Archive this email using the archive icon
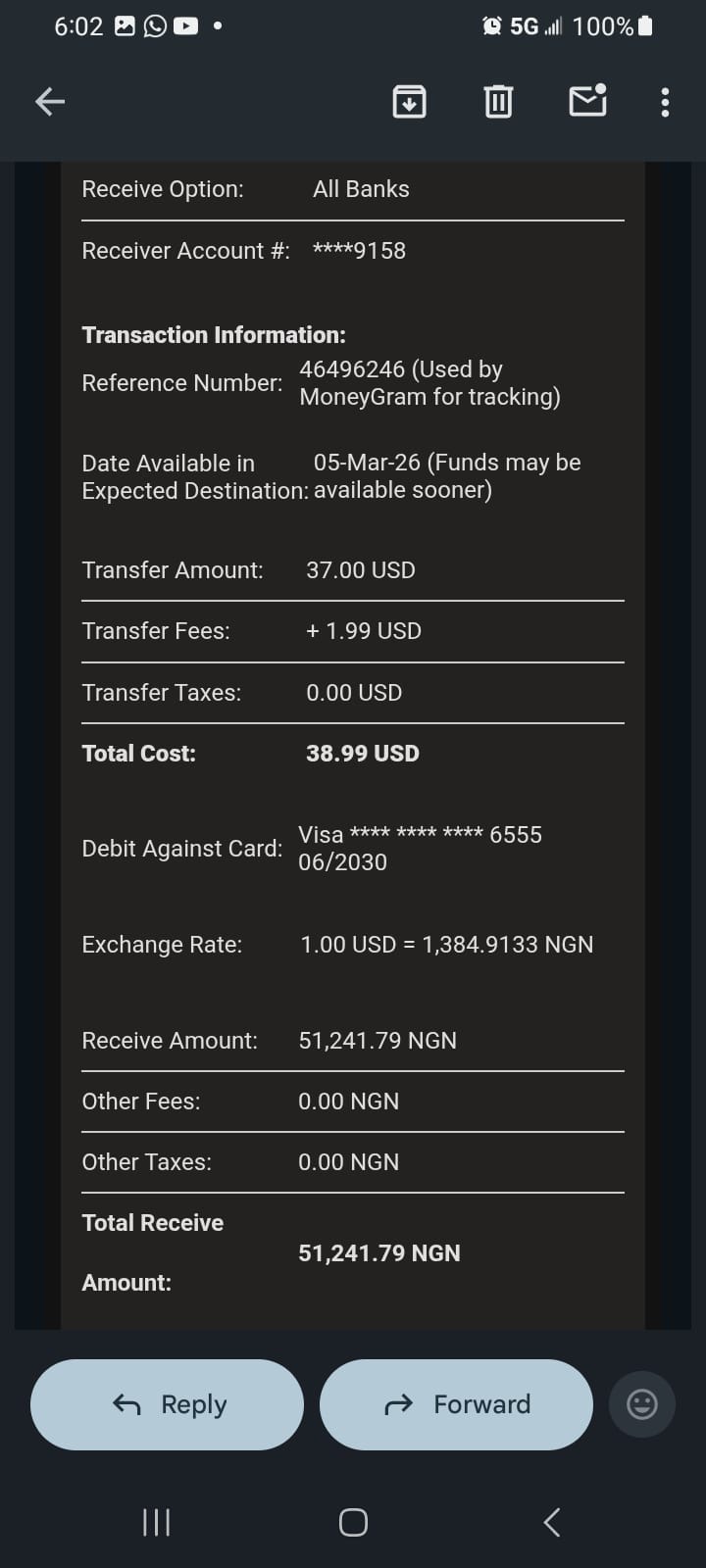Screen dimensions: 706x1568 click(409, 101)
